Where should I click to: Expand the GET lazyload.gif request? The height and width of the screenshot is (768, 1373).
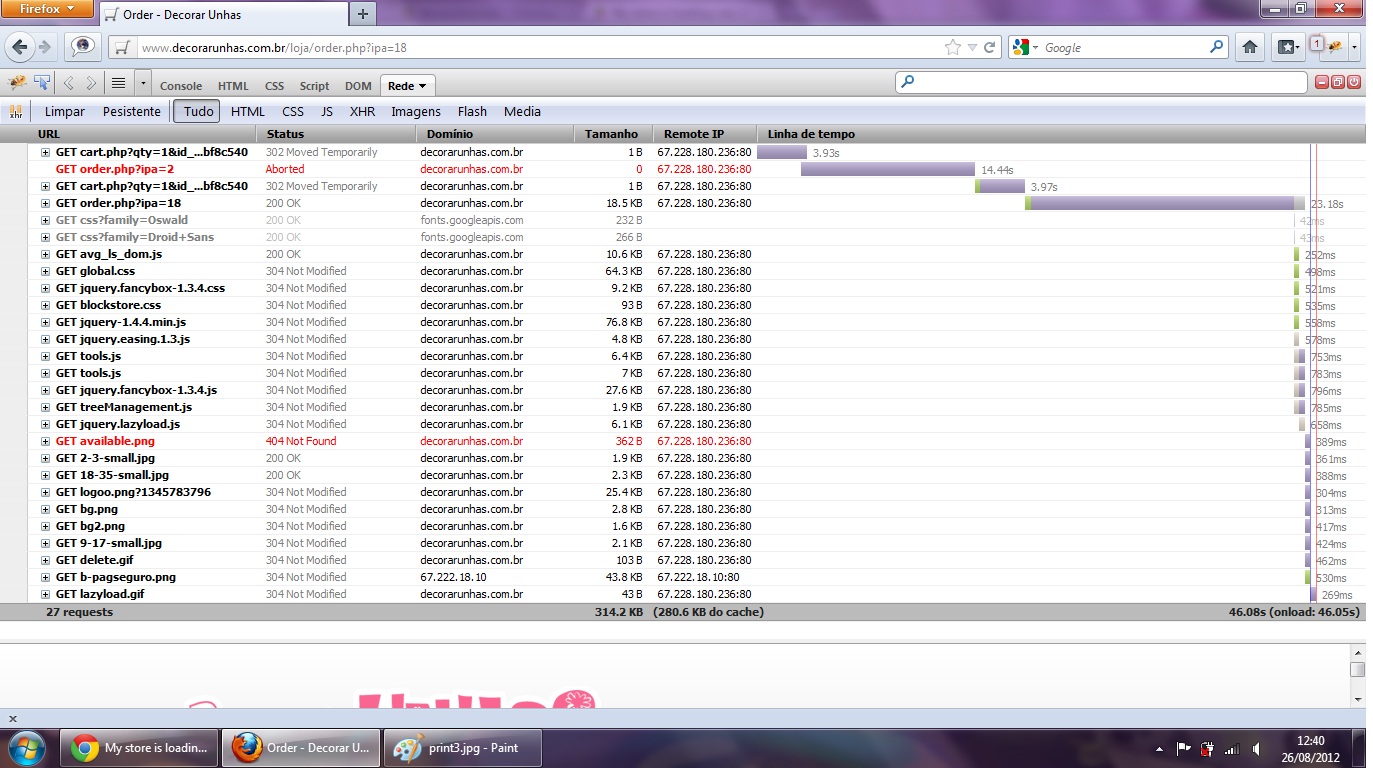pos(45,594)
